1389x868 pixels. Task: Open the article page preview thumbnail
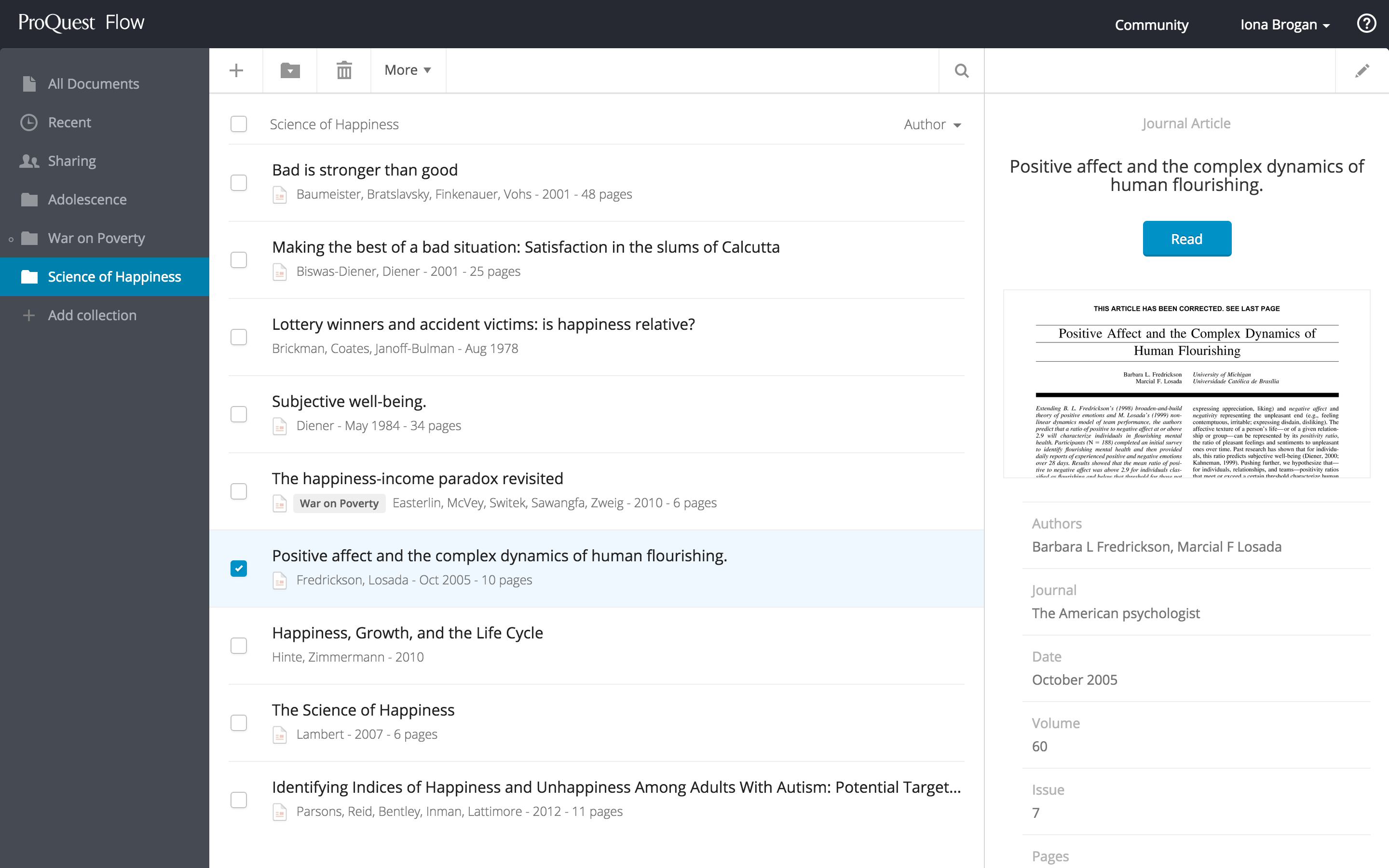(1186, 383)
